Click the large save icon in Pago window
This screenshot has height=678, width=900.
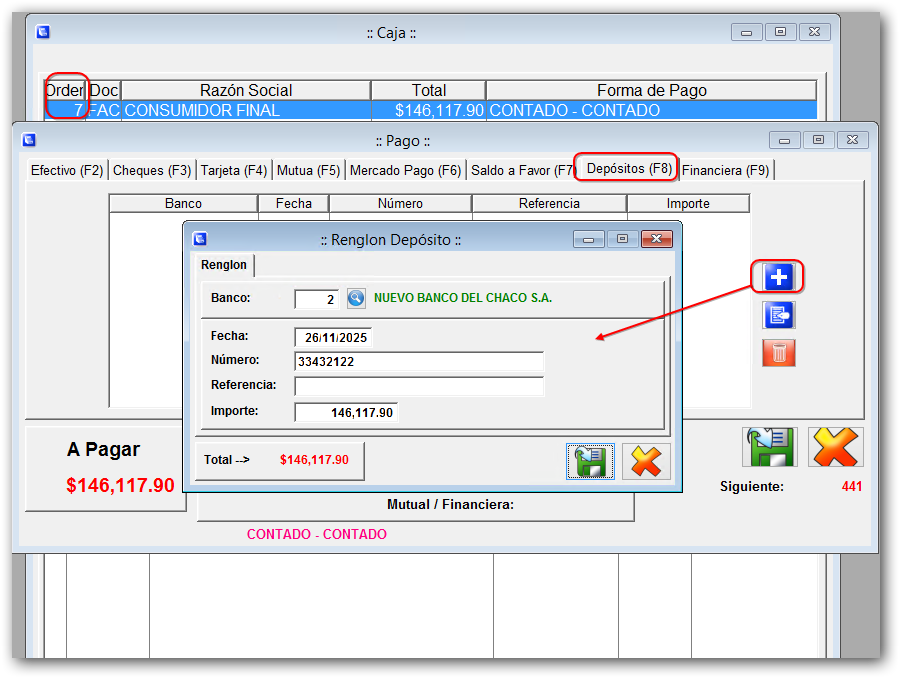[768, 447]
